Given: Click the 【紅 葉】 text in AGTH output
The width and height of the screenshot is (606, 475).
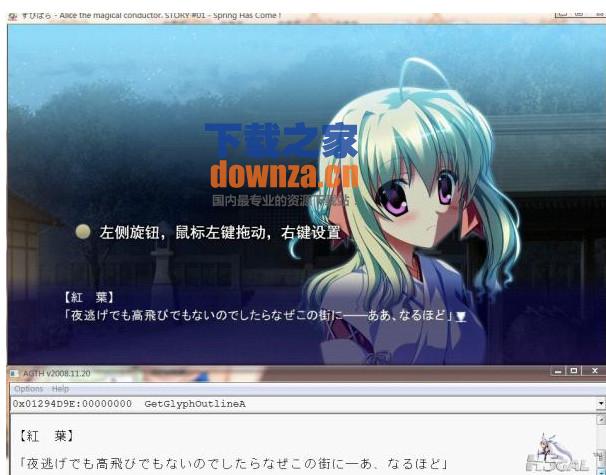Looking at the screenshot, I should [47, 436].
